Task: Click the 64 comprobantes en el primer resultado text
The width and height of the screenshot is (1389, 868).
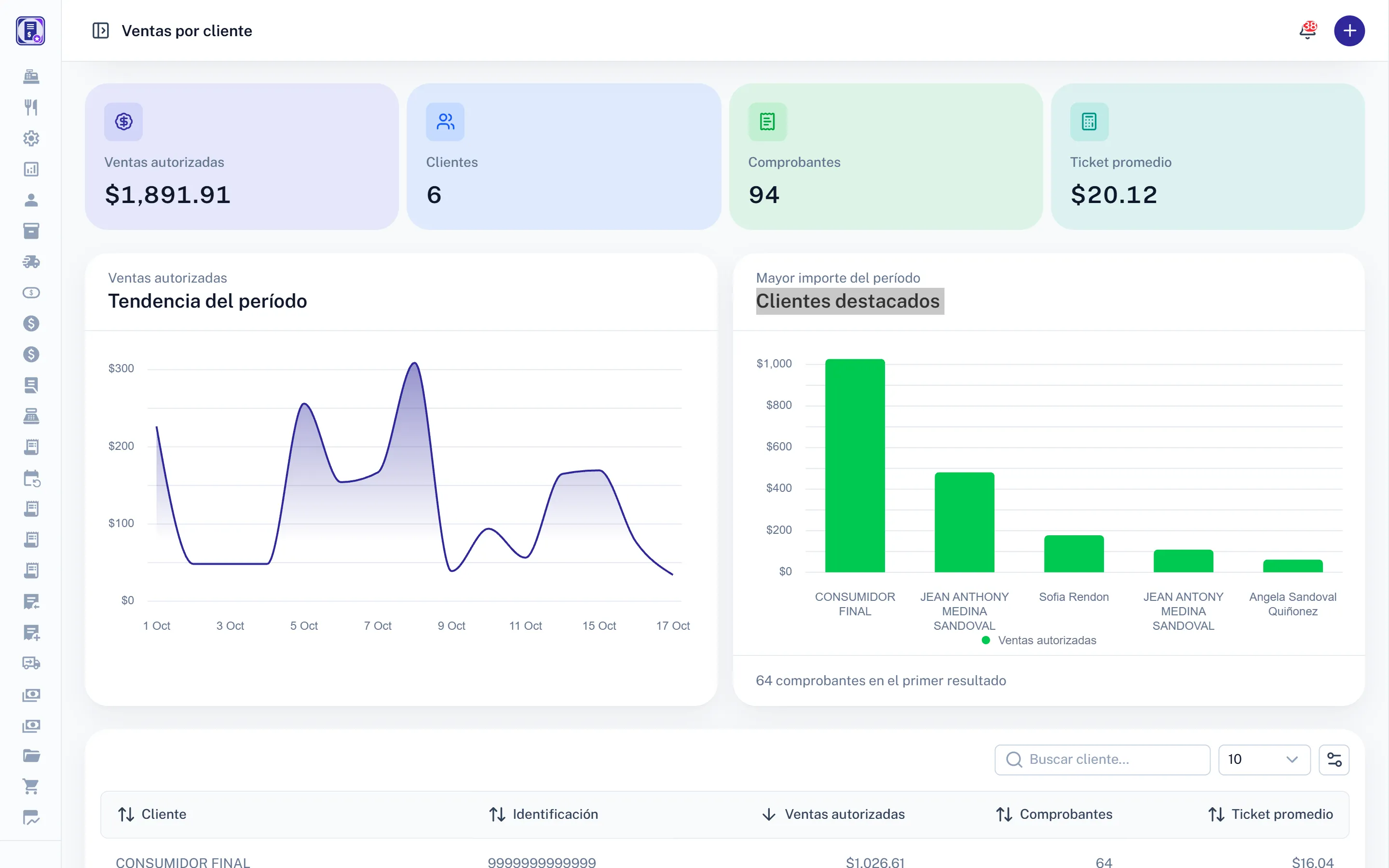Action: pyautogui.click(x=881, y=680)
